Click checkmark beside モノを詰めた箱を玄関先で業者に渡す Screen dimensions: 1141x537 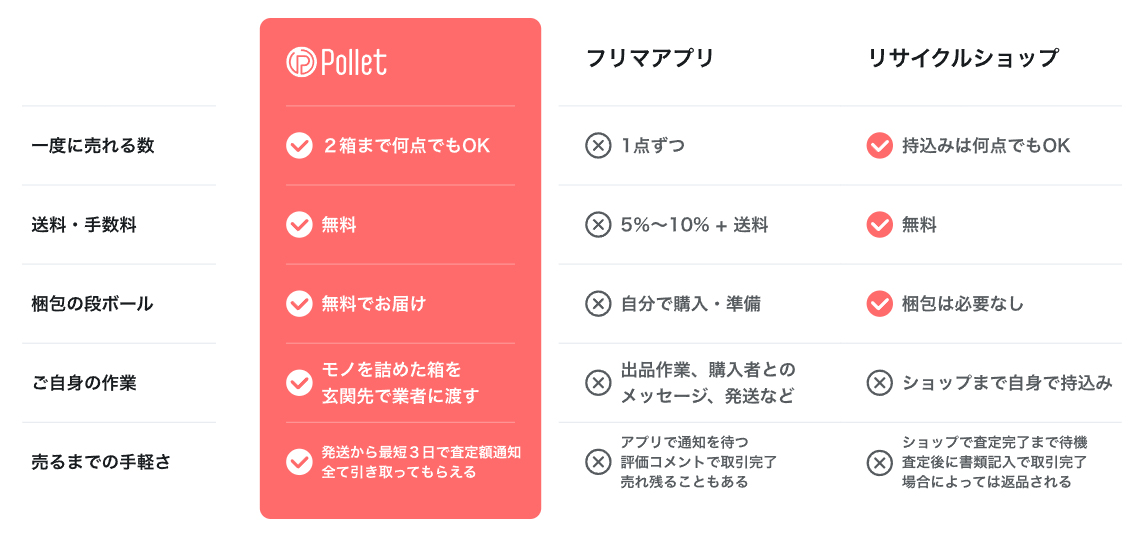299,383
